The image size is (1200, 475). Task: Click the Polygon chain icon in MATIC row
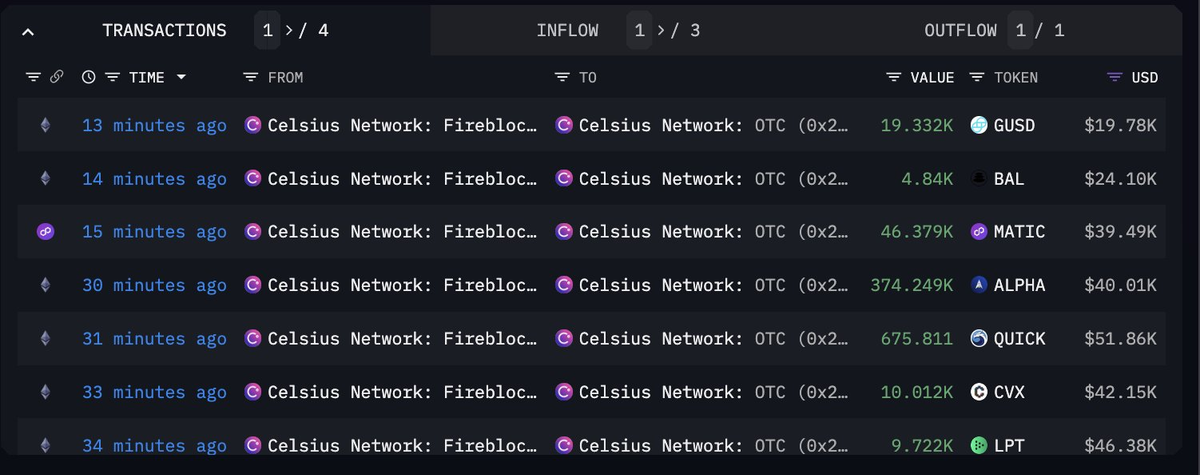pyautogui.click(x=44, y=232)
